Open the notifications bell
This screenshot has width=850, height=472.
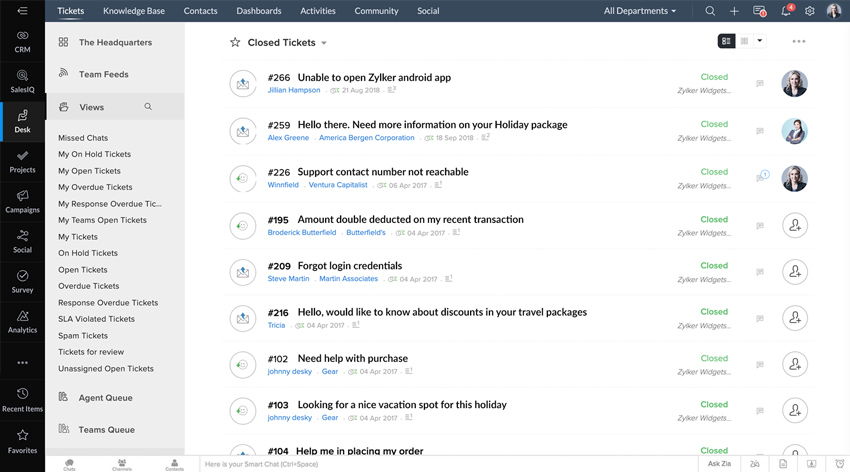tap(786, 11)
